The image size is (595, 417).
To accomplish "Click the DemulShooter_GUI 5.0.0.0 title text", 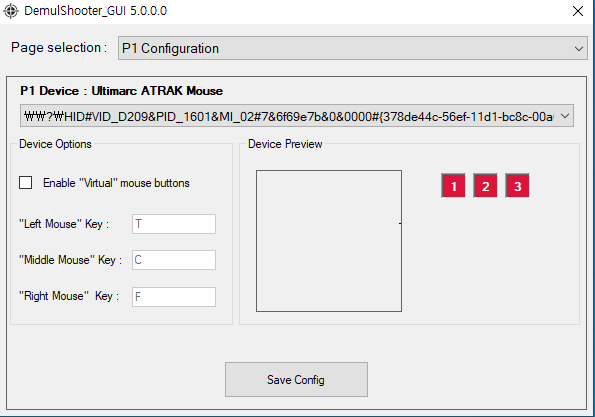I will (x=96, y=11).
